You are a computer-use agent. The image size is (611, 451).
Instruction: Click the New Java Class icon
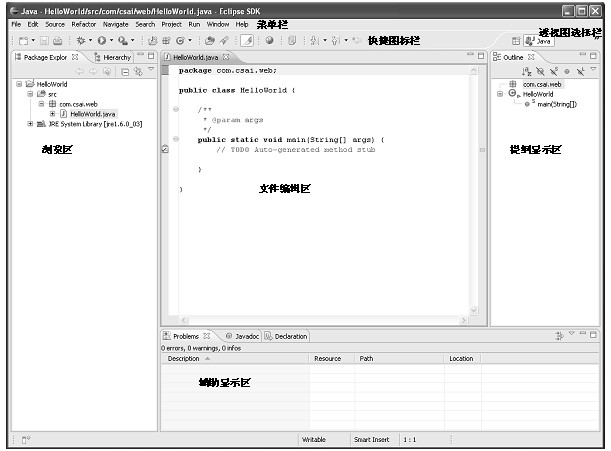click(x=180, y=41)
